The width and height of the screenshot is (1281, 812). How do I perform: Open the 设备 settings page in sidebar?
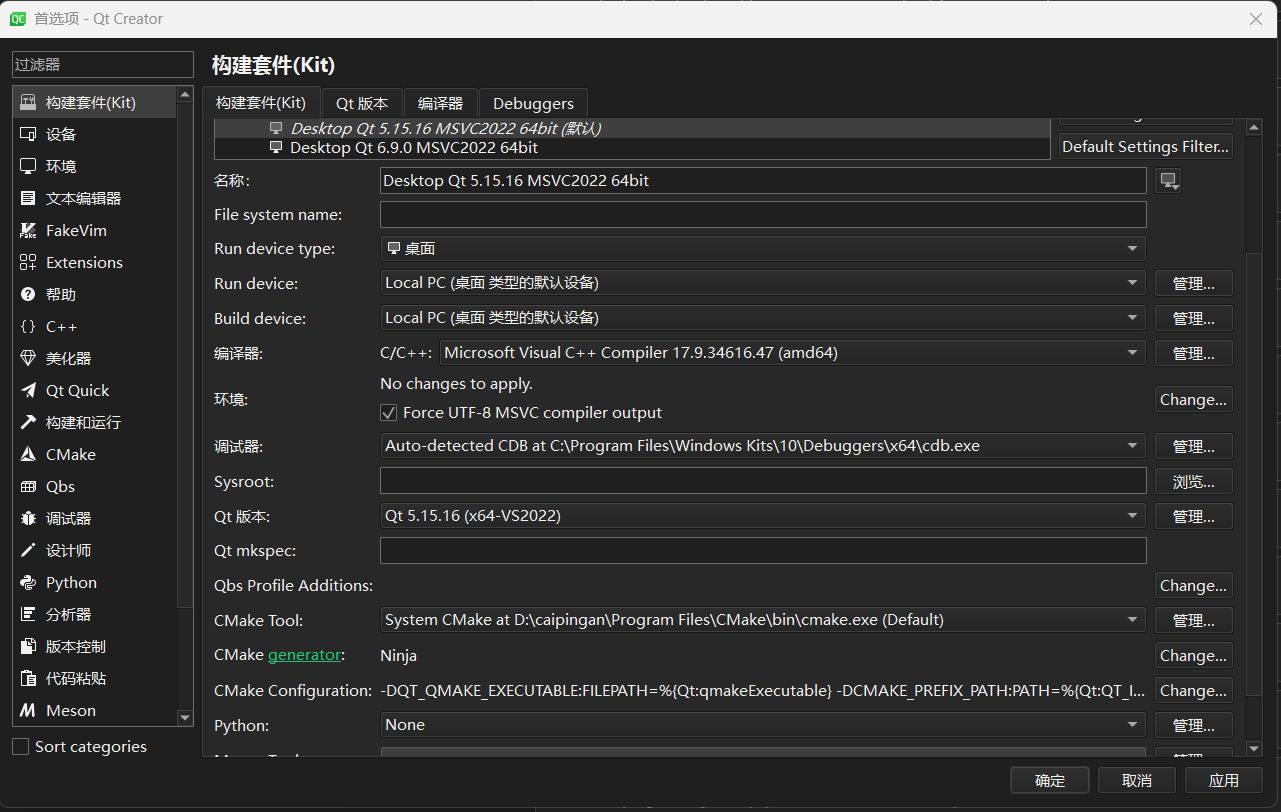pos(59,133)
